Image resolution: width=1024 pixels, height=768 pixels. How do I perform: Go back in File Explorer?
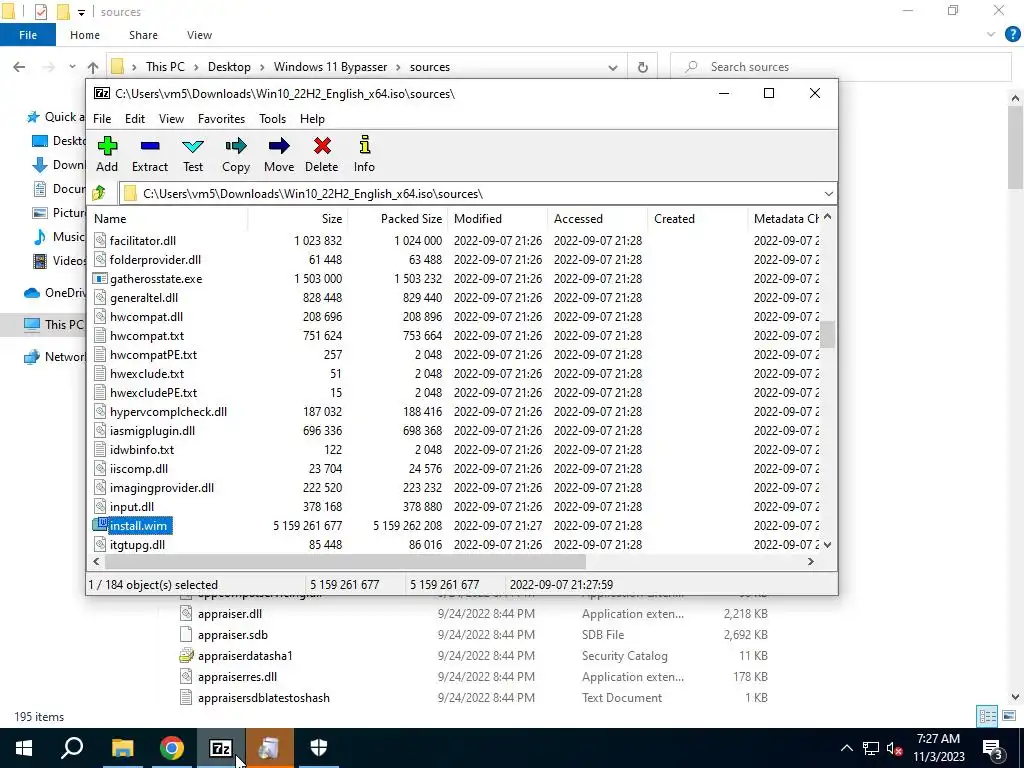pyautogui.click(x=20, y=67)
